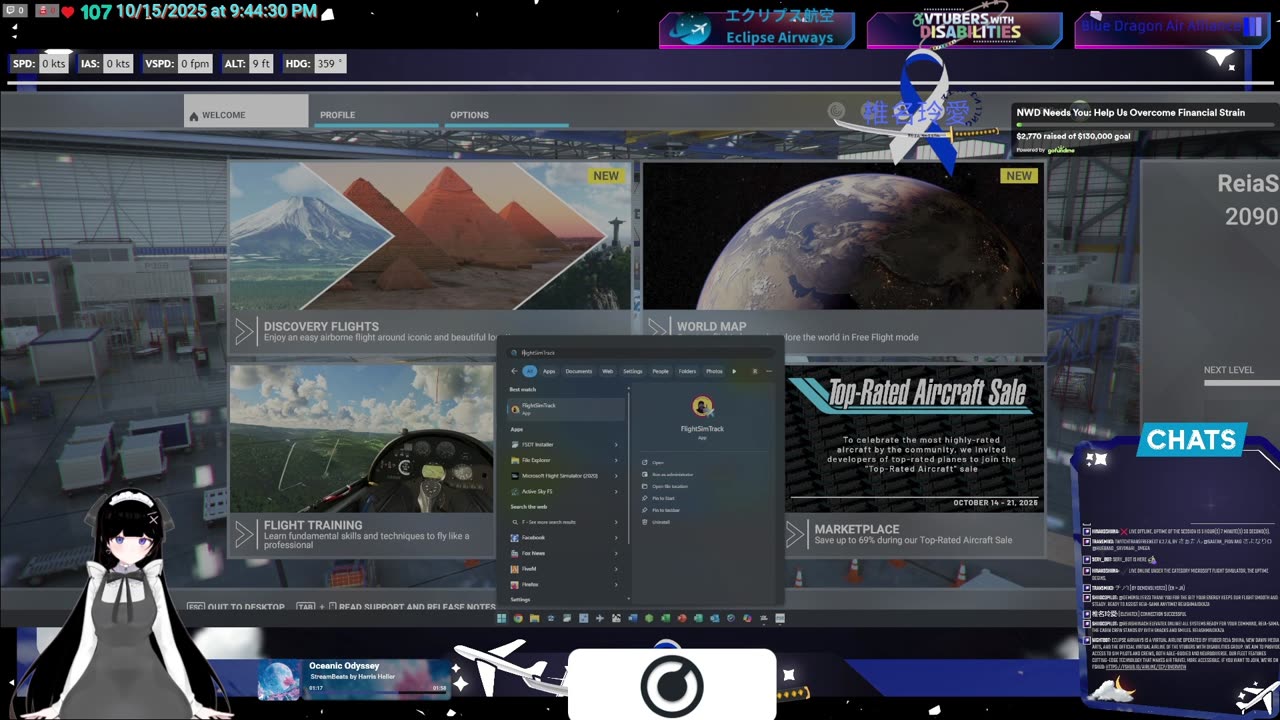The image size is (1280, 720).
Task: Click the HDG 359° readout
Action: (x=315, y=63)
